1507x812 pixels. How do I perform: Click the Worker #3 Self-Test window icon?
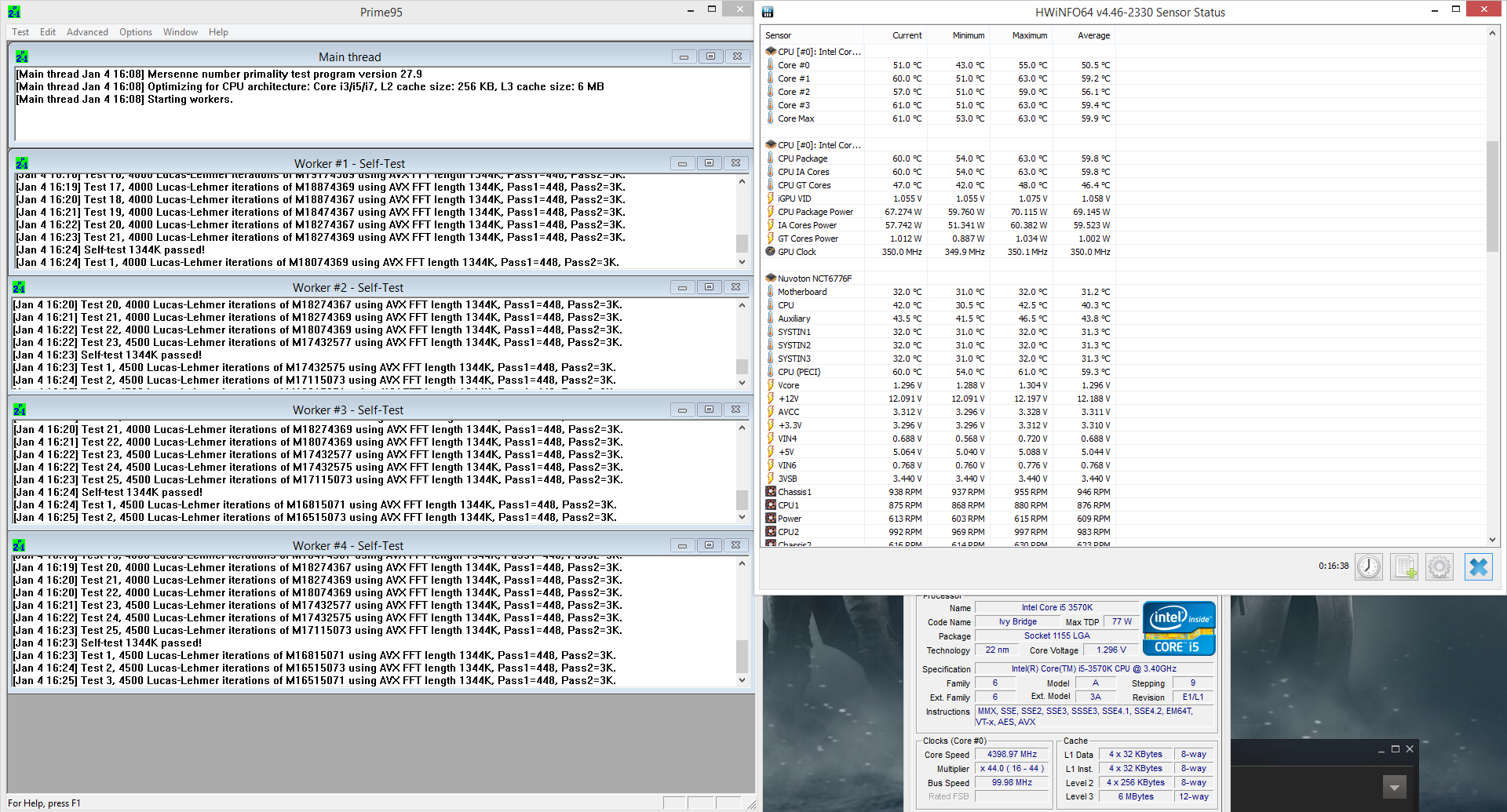[x=20, y=410]
